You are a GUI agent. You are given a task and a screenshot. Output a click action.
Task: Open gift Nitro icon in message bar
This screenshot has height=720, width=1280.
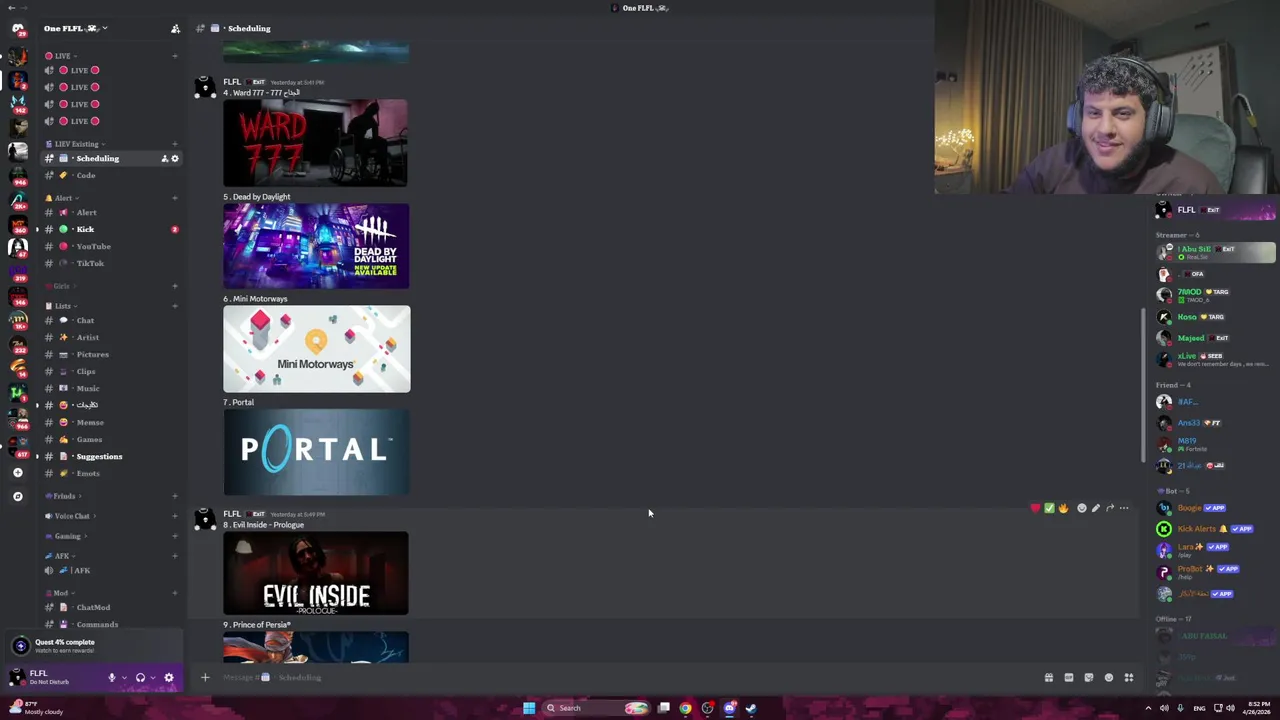pos(1049,677)
